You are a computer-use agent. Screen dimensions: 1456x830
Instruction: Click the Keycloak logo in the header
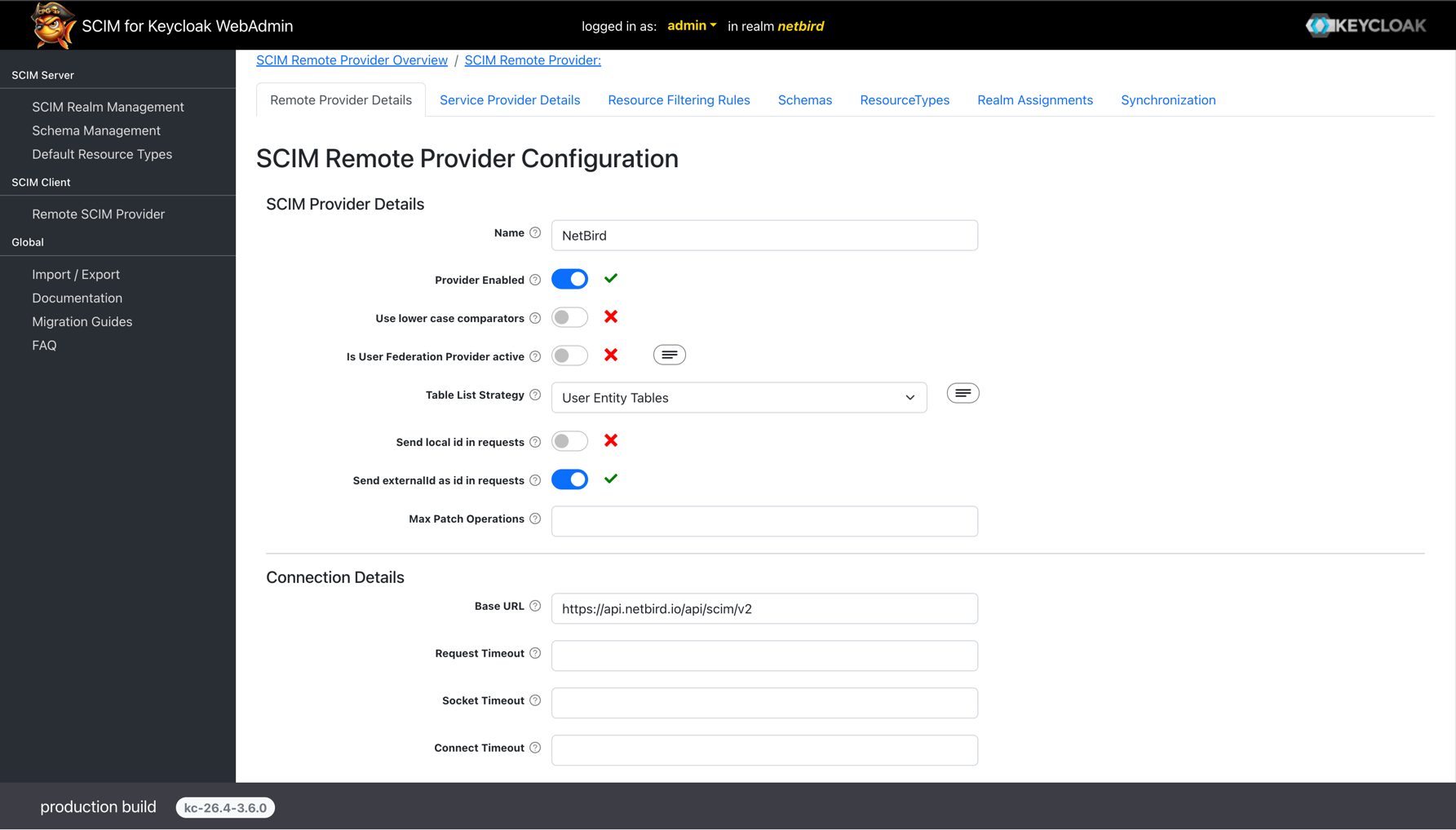click(1365, 24)
